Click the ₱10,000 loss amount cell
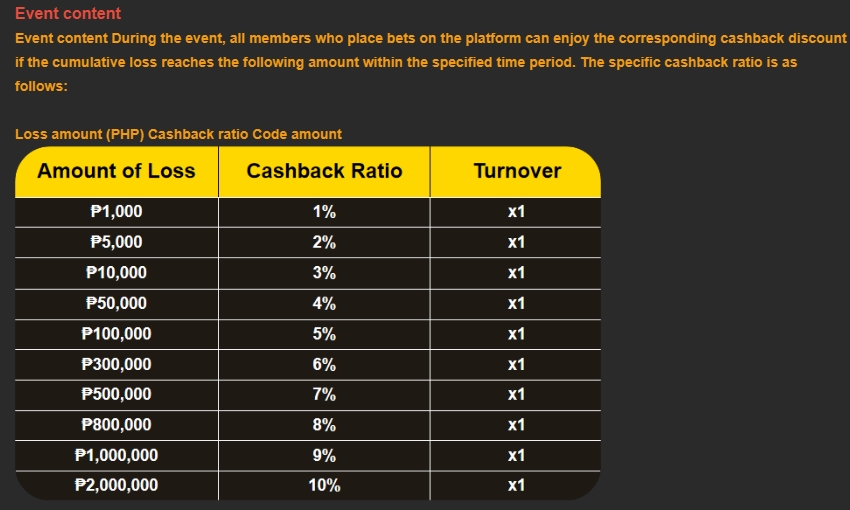This screenshot has width=850, height=510. (x=116, y=273)
